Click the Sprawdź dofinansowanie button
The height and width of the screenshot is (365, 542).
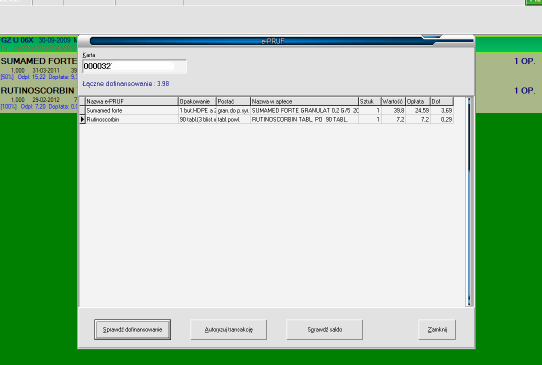[x=132, y=329]
